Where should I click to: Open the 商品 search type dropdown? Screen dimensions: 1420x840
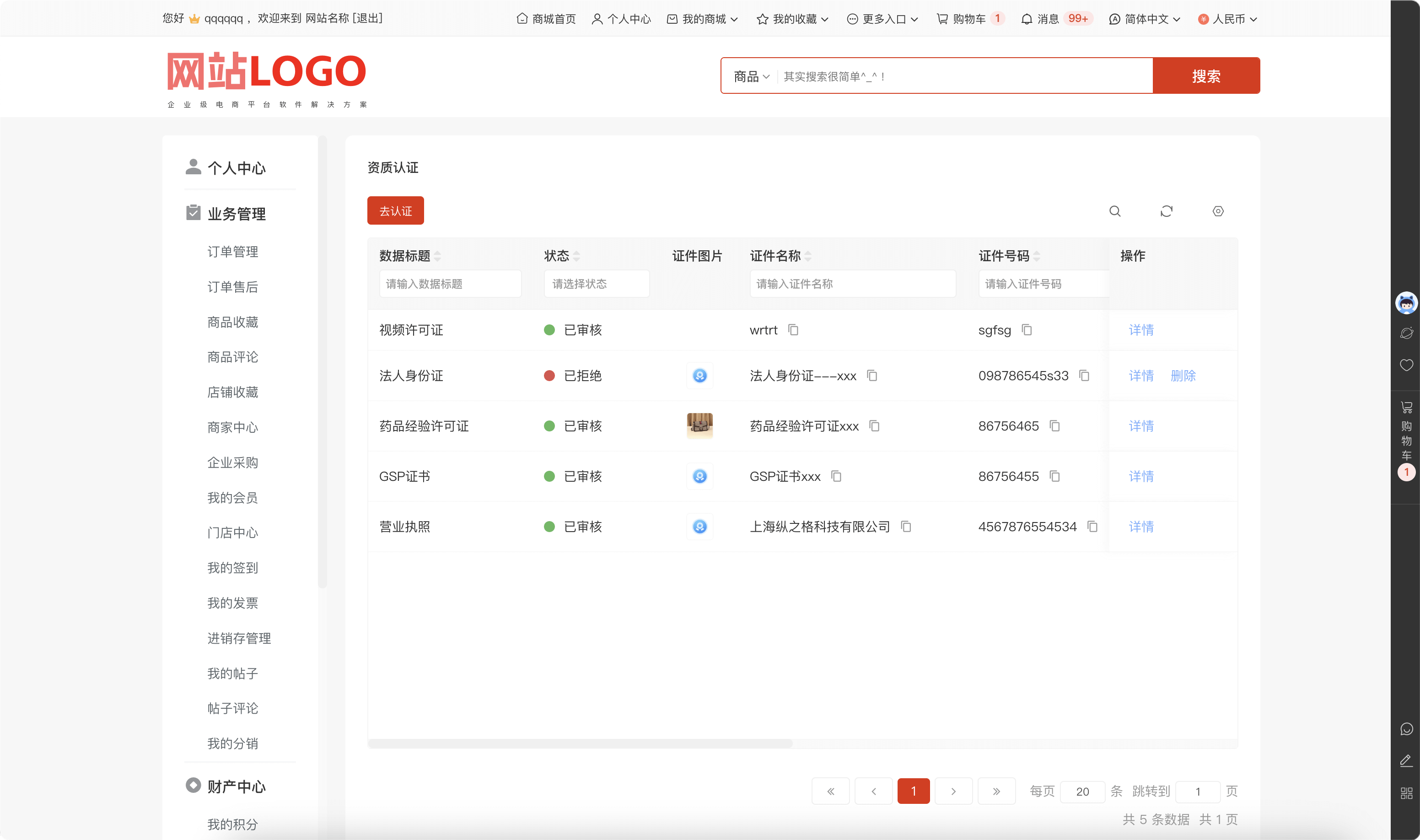[751, 76]
